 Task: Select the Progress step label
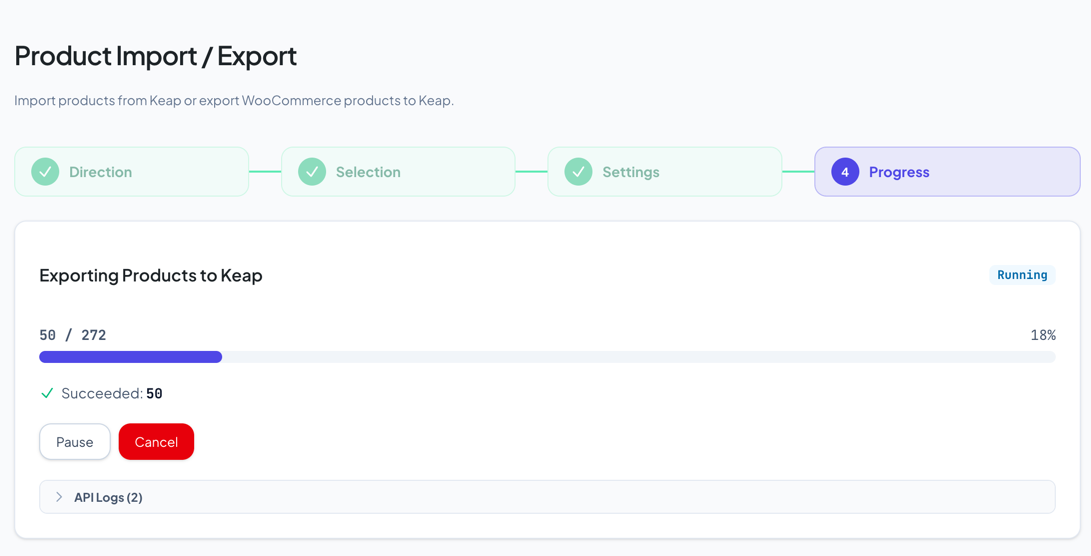pyautogui.click(x=899, y=172)
